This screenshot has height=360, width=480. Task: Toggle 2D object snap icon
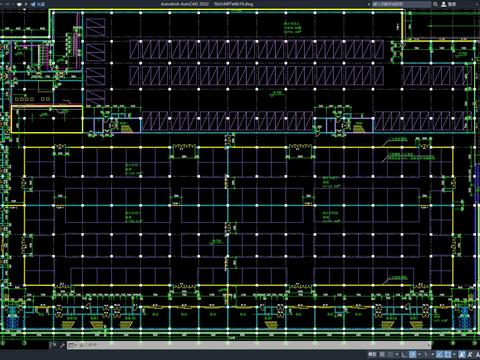tap(447, 354)
